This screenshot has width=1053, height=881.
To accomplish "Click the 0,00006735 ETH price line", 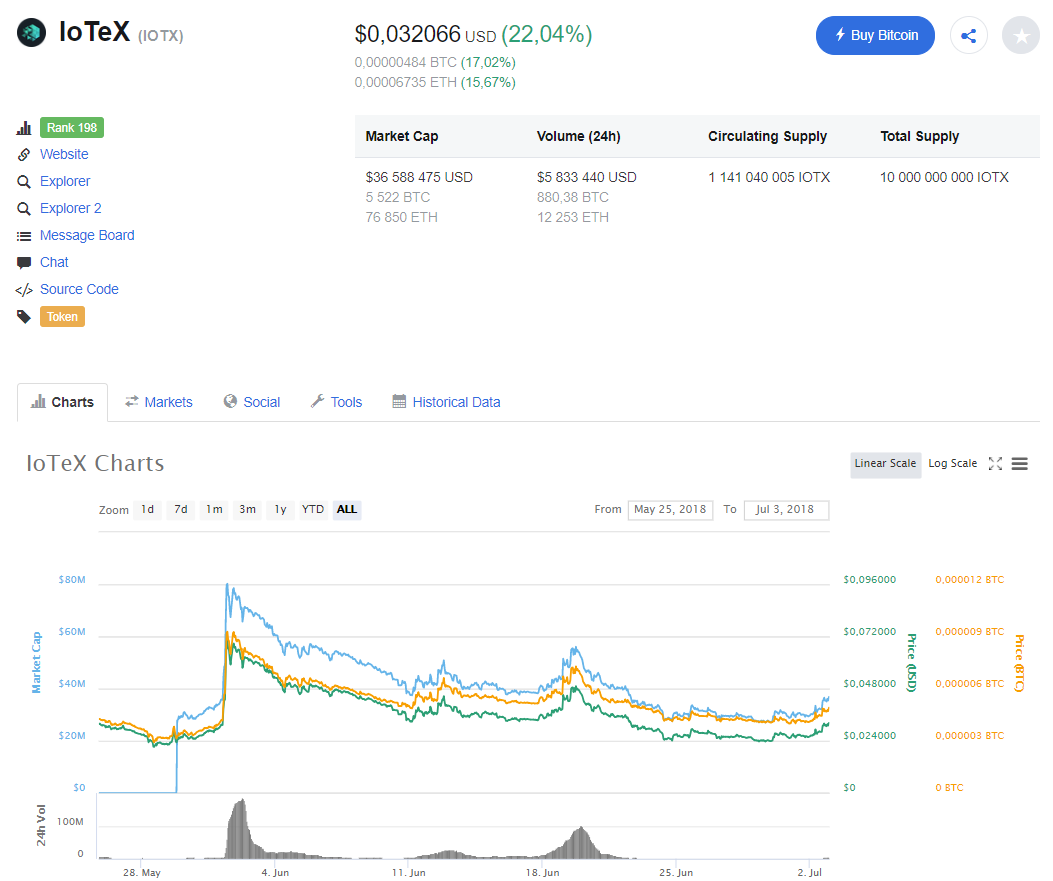I will point(435,83).
